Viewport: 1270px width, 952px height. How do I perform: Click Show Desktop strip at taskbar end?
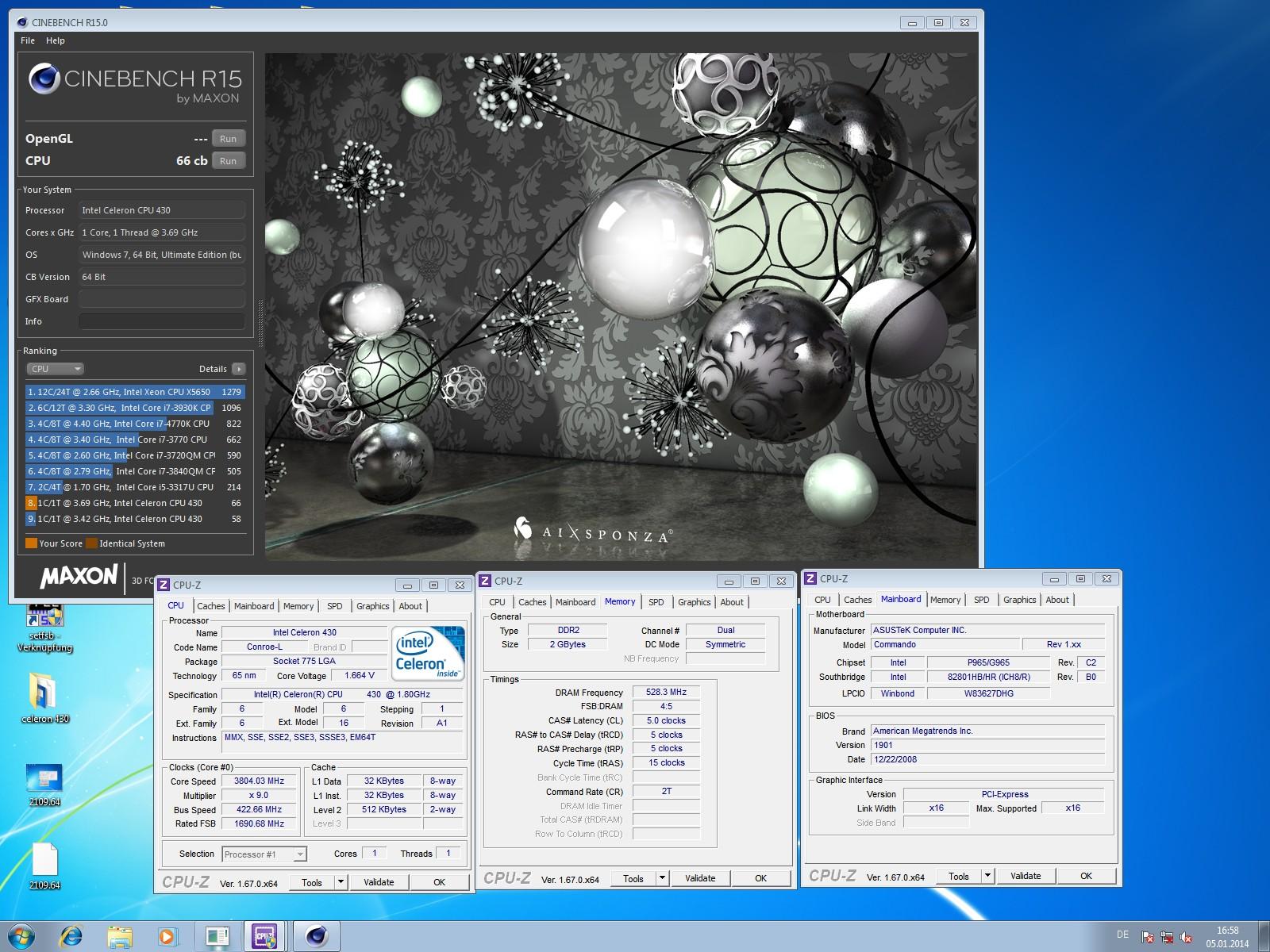tap(1264, 937)
